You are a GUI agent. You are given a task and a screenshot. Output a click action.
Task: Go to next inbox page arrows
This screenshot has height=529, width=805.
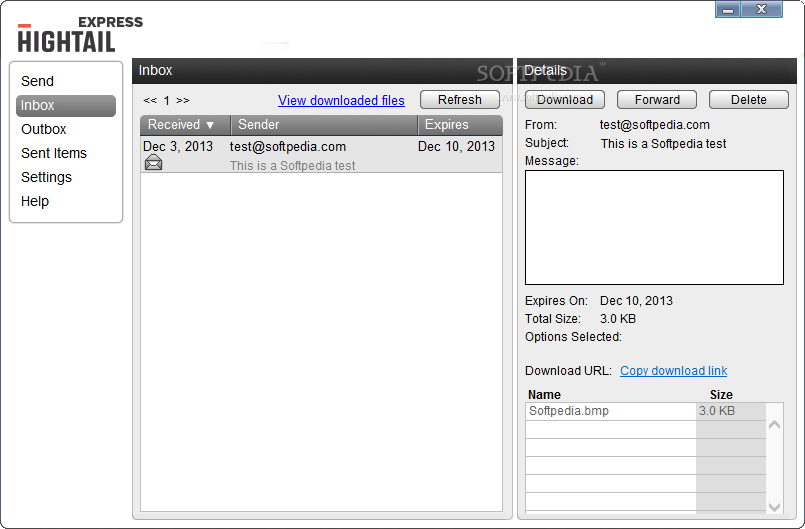point(183,100)
